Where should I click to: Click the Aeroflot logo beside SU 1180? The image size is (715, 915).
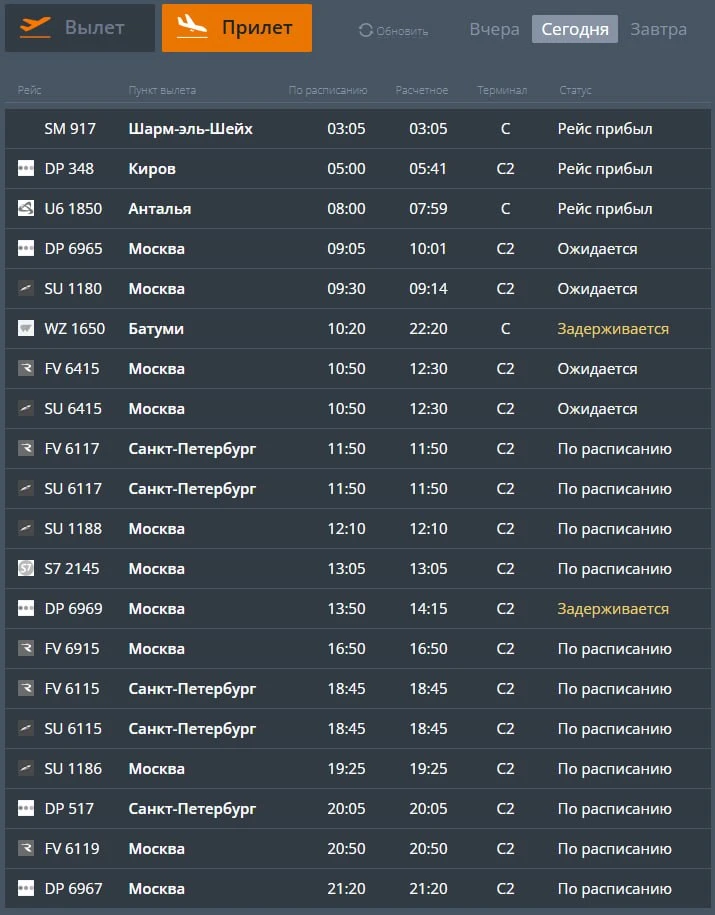point(26,288)
